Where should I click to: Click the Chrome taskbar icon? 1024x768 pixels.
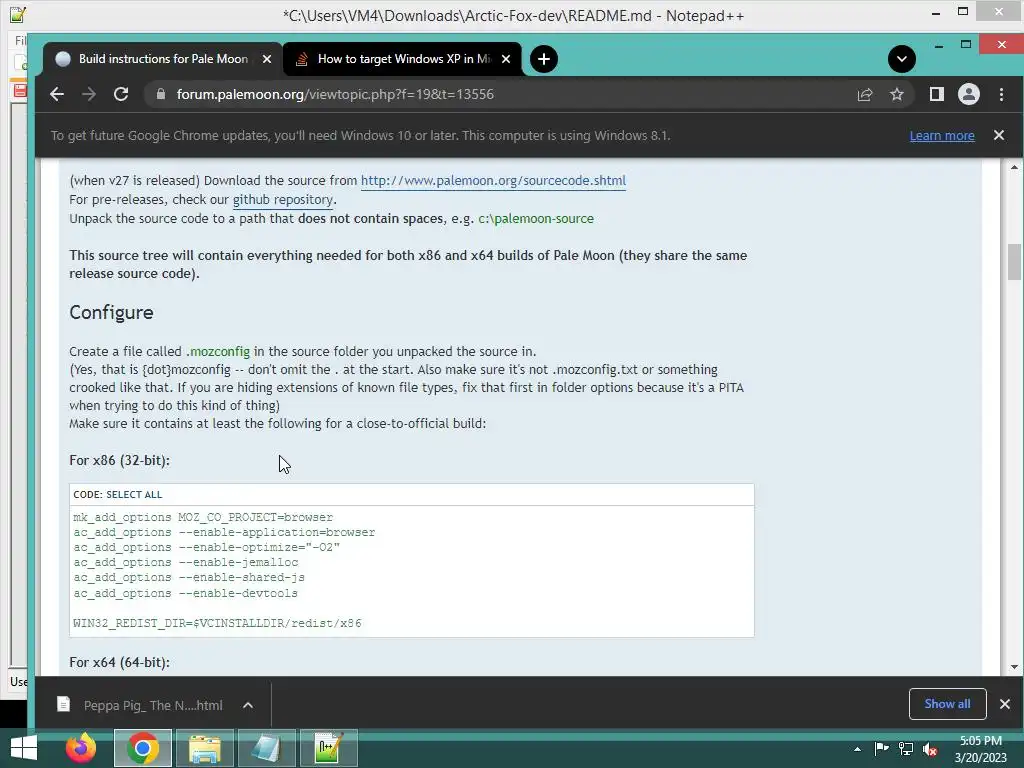(143, 748)
